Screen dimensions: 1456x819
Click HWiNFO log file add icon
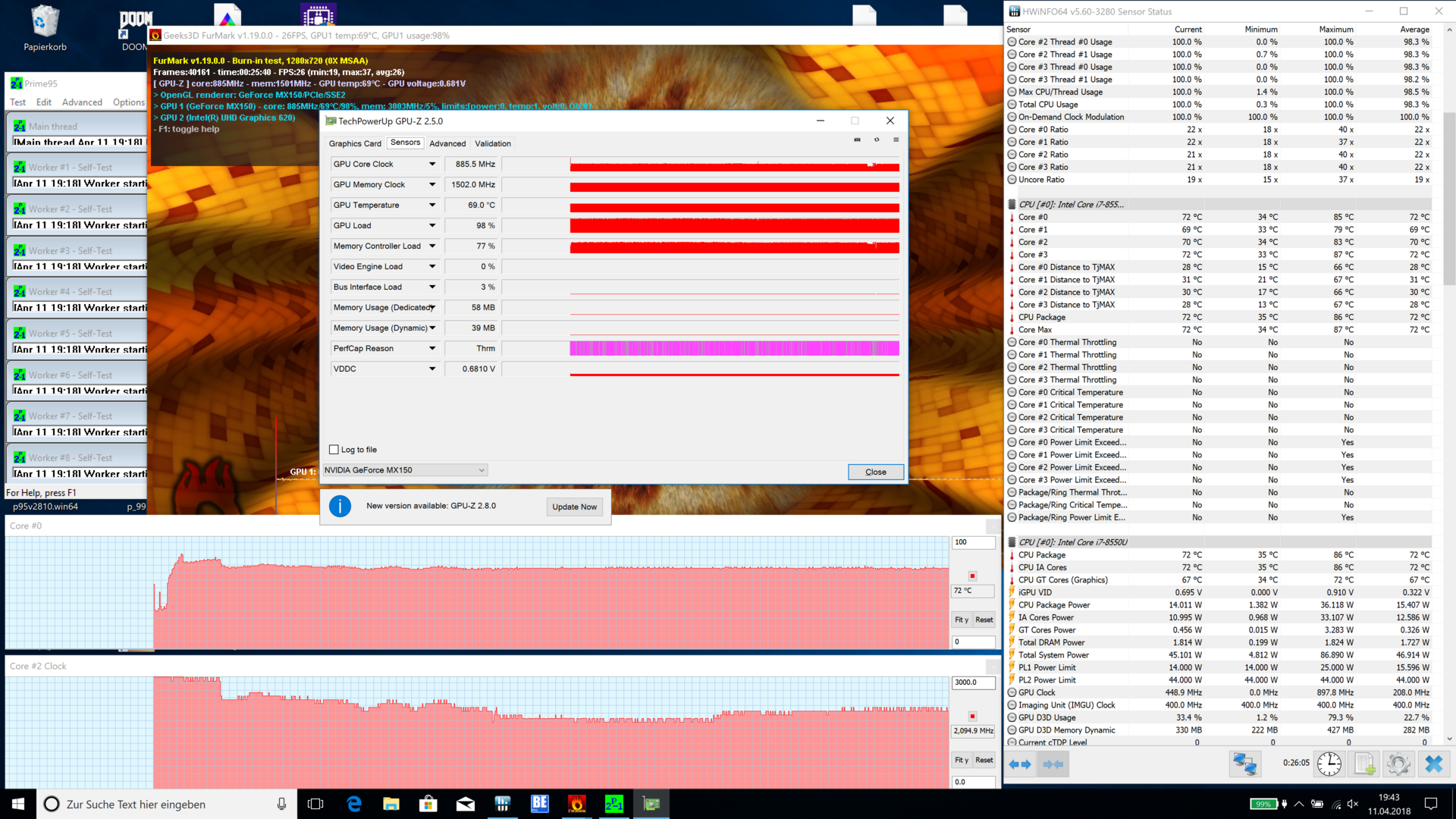[x=1364, y=764]
